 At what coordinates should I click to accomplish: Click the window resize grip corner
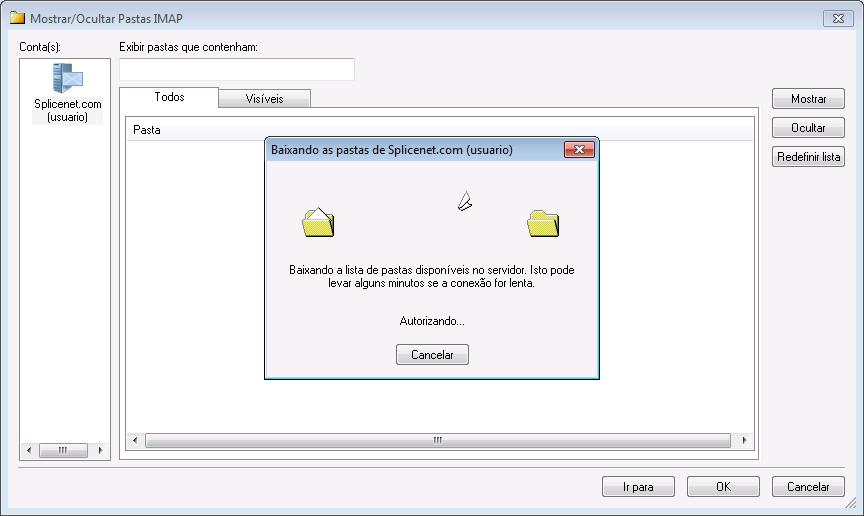point(851,502)
